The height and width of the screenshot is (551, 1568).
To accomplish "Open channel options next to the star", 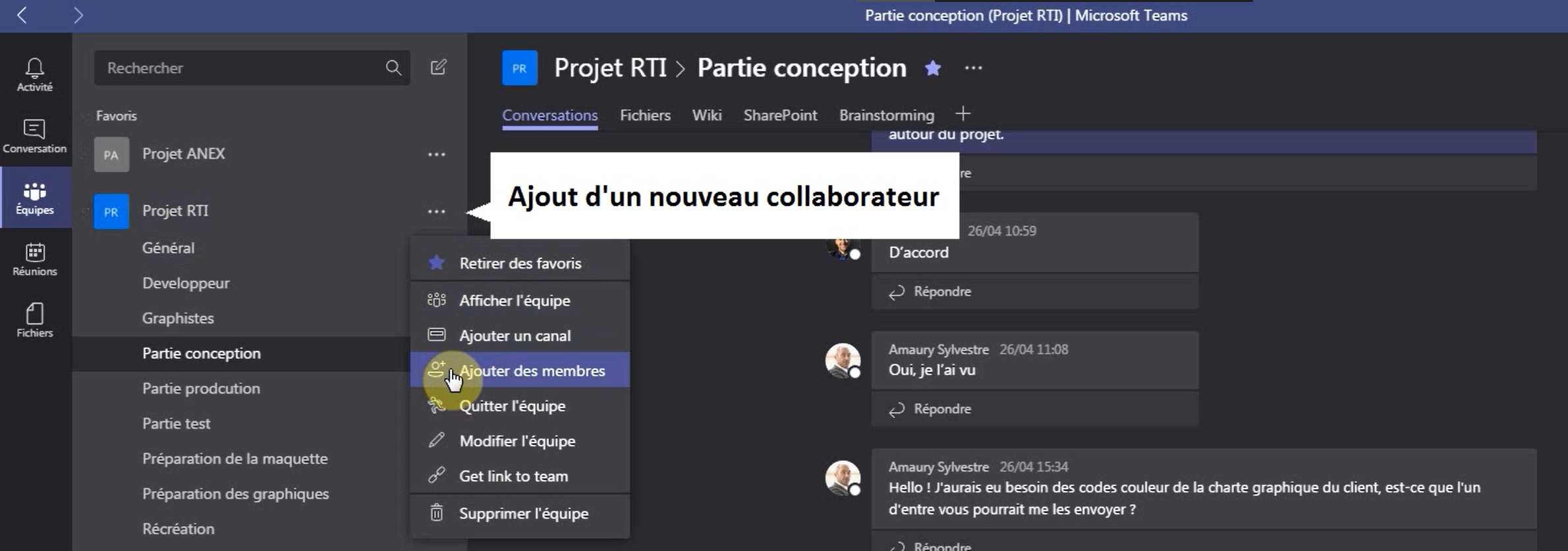I will (973, 68).
